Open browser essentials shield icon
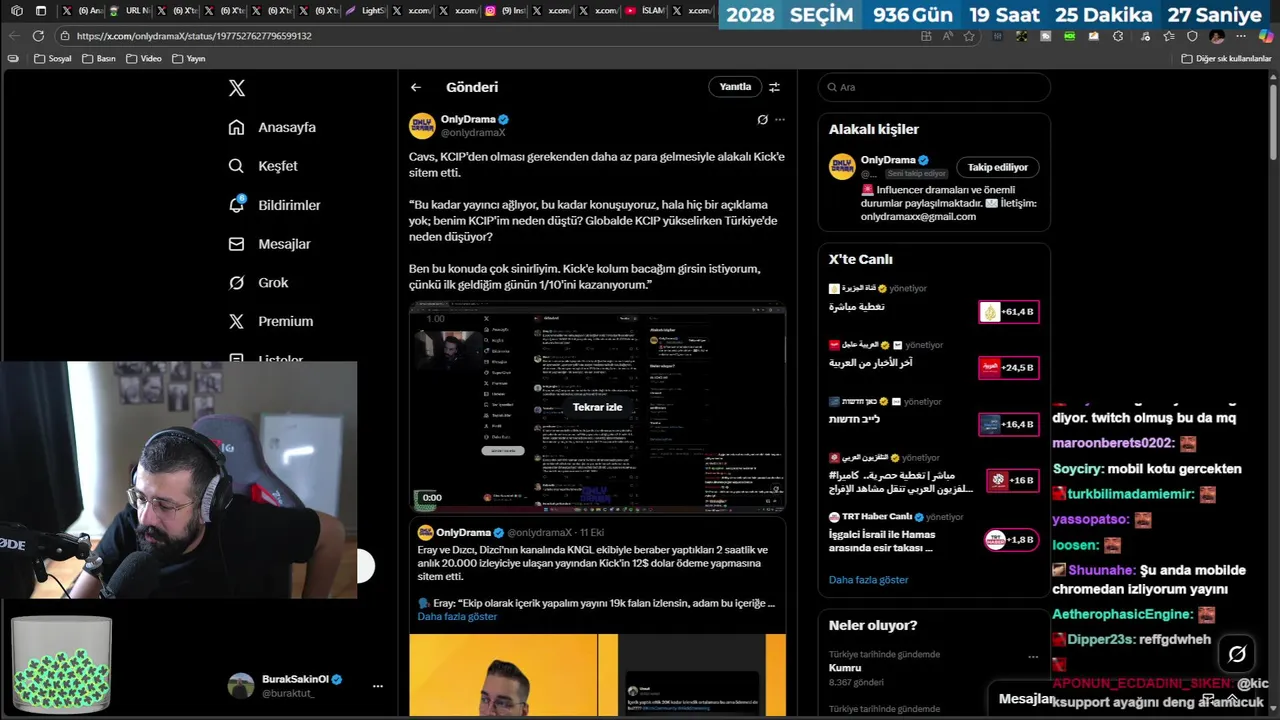This screenshot has width=1280, height=720. (x=1192, y=36)
